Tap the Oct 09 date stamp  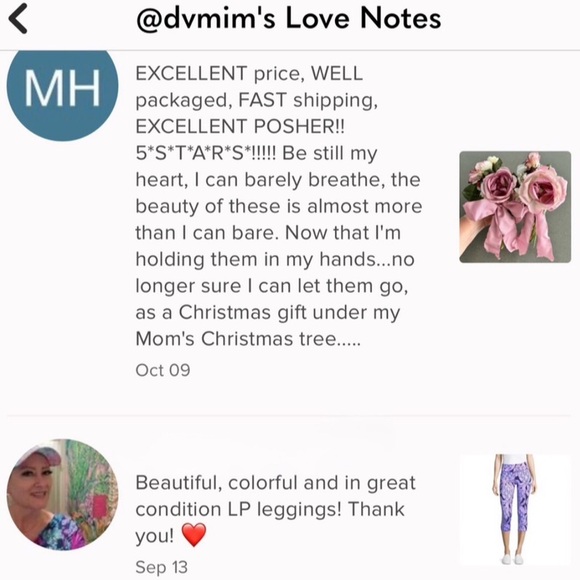(163, 370)
